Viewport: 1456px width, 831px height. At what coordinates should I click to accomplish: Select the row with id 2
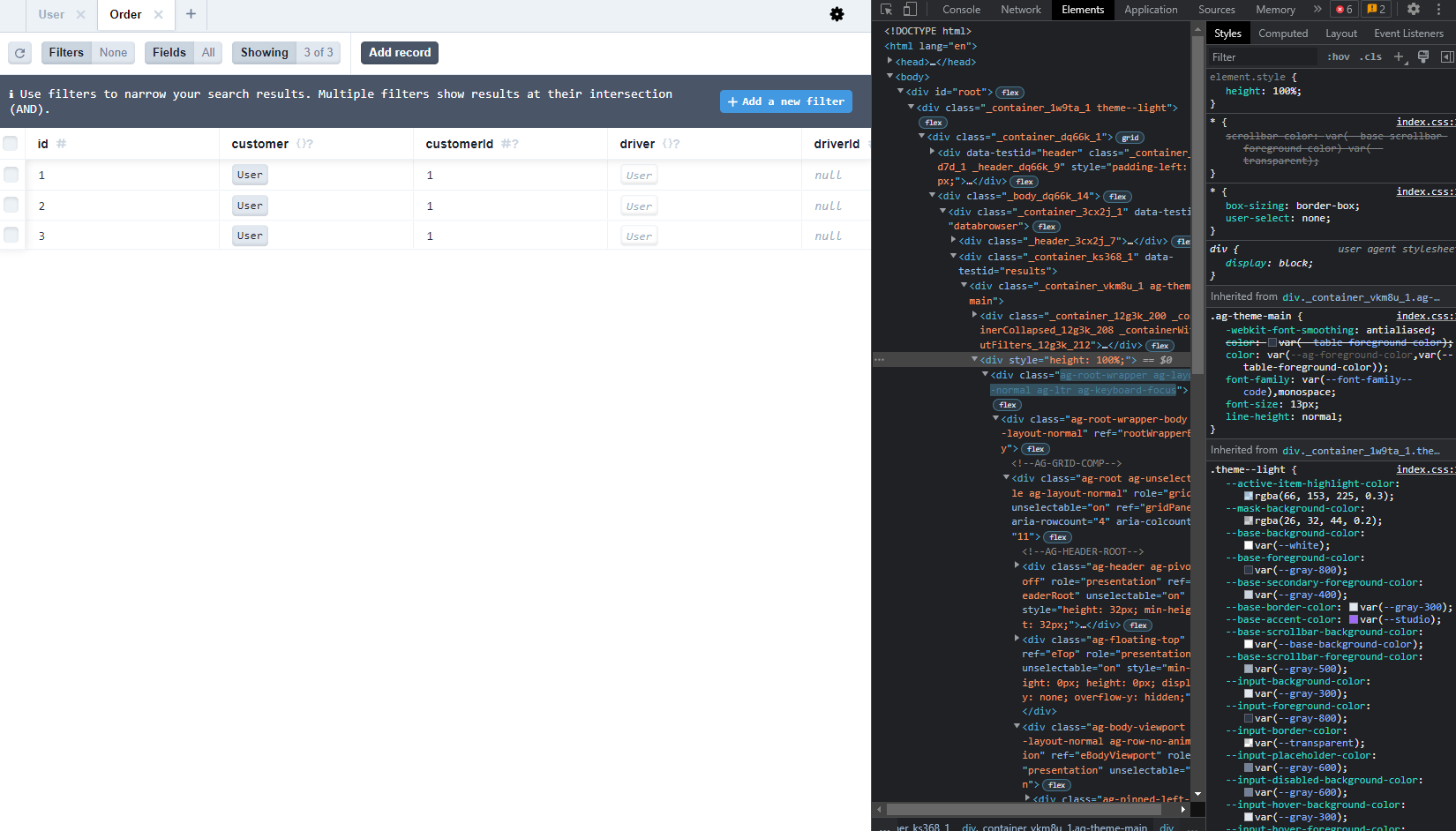pyautogui.click(x=11, y=205)
